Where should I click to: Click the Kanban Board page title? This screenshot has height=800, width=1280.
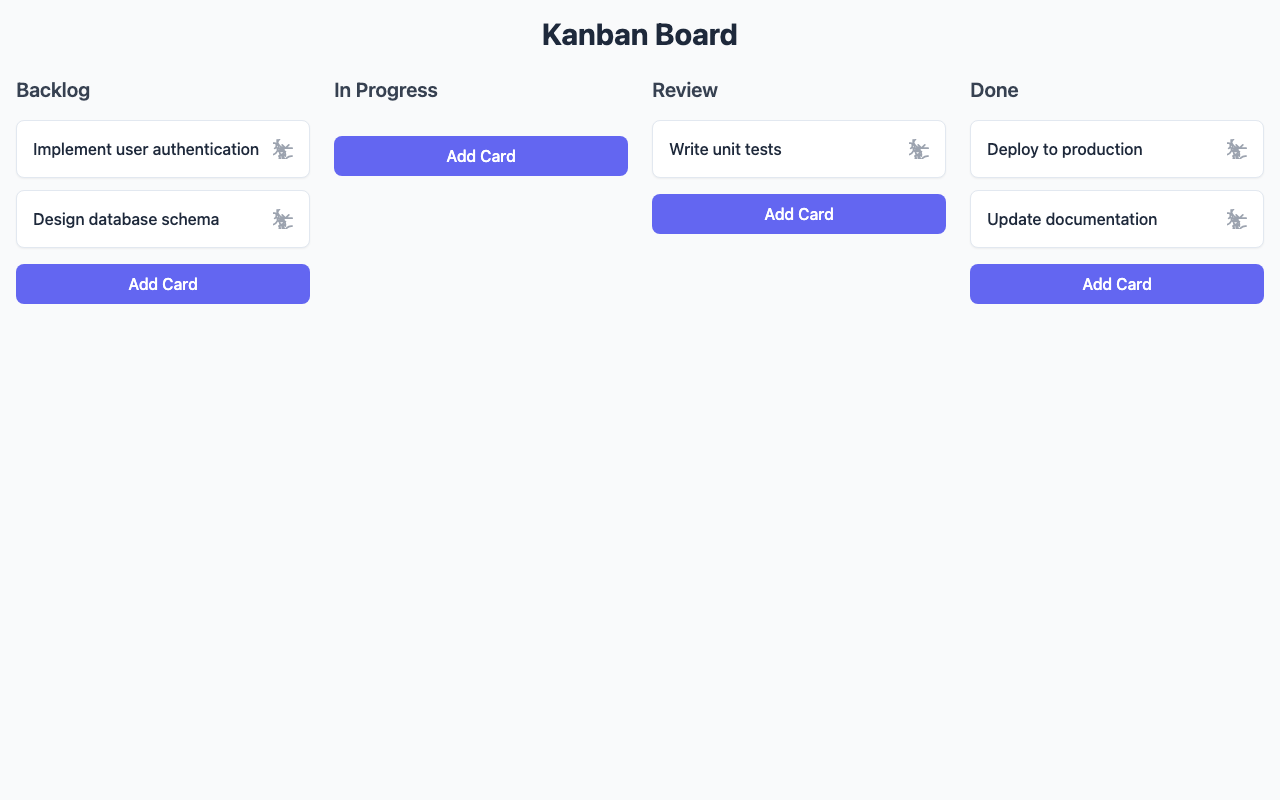click(640, 34)
